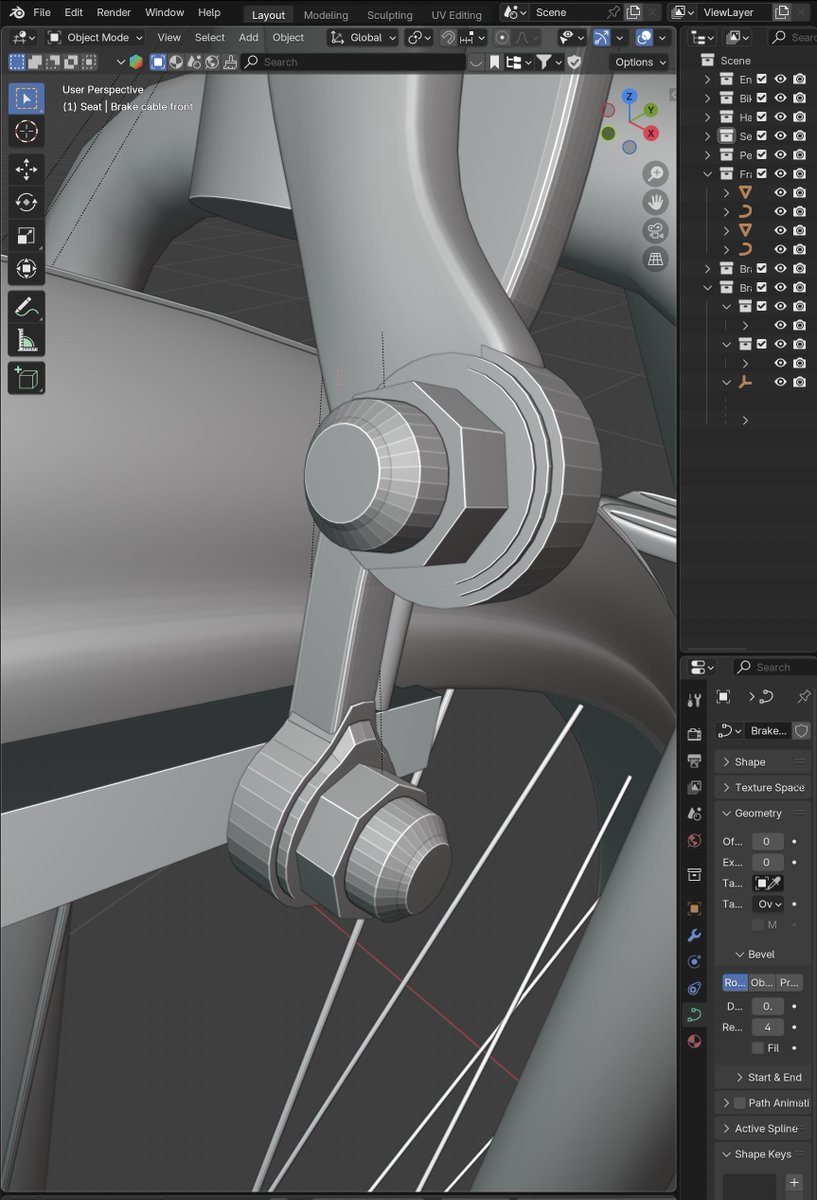Image resolution: width=817 pixels, height=1200 pixels.
Task: Open the Material properties tab
Action: point(694,1041)
